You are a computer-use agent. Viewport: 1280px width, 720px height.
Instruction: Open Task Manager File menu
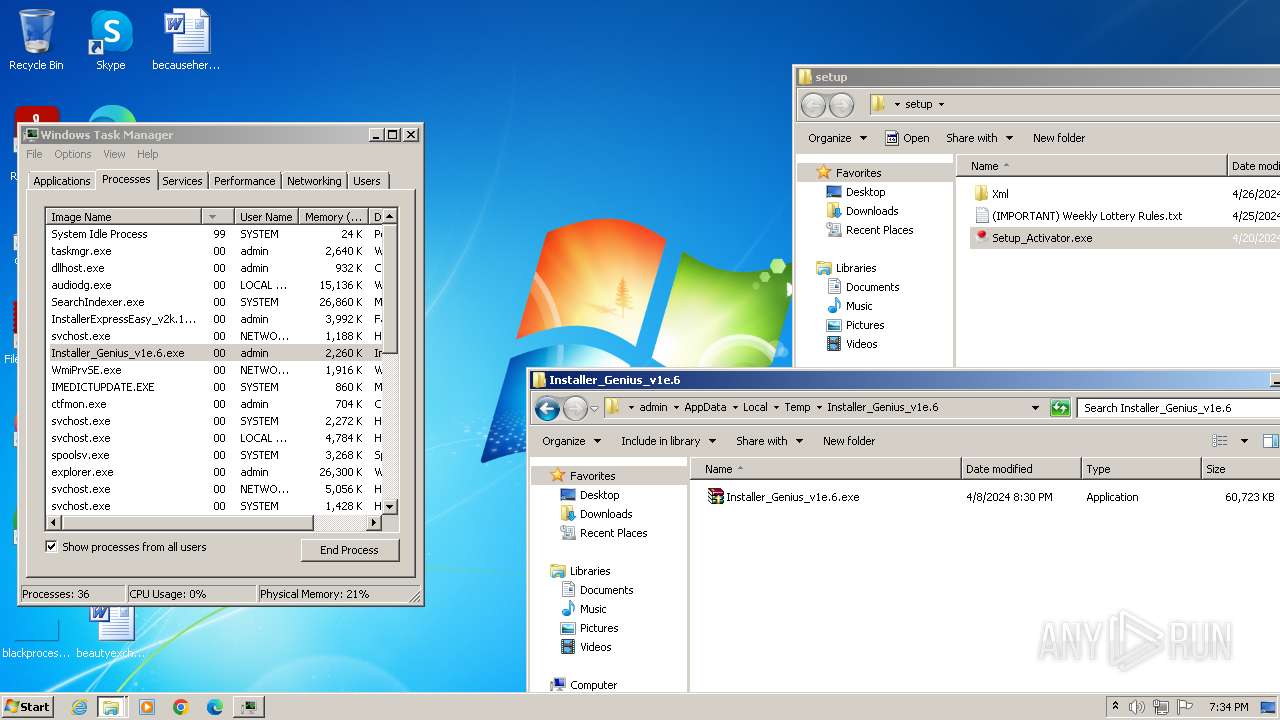(x=34, y=154)
